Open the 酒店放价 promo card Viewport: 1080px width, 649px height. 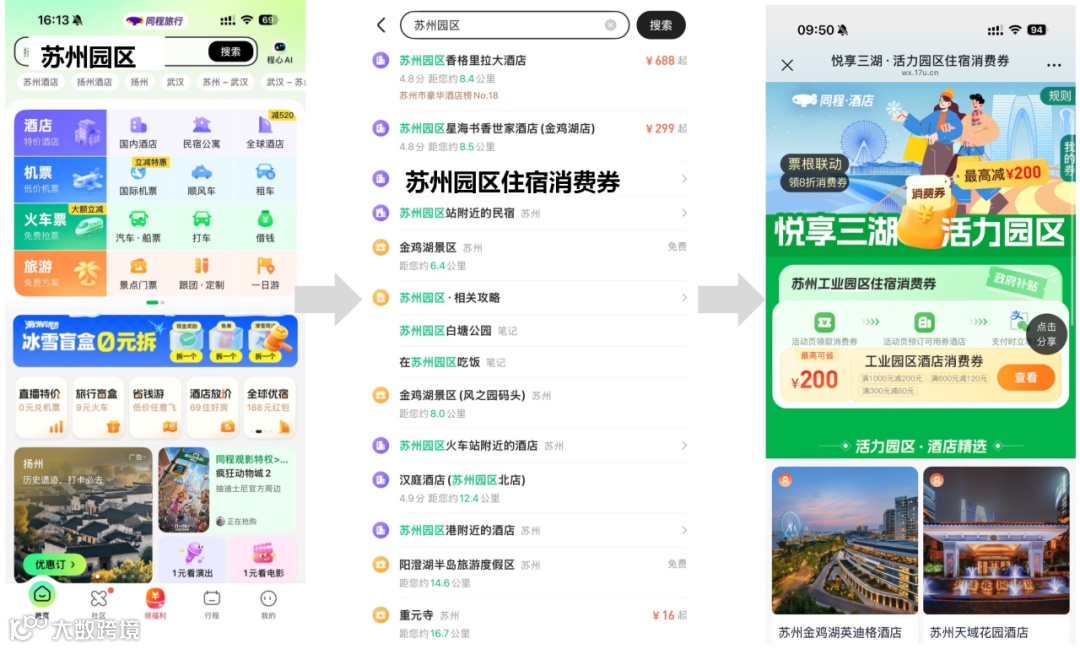(211, 407)
